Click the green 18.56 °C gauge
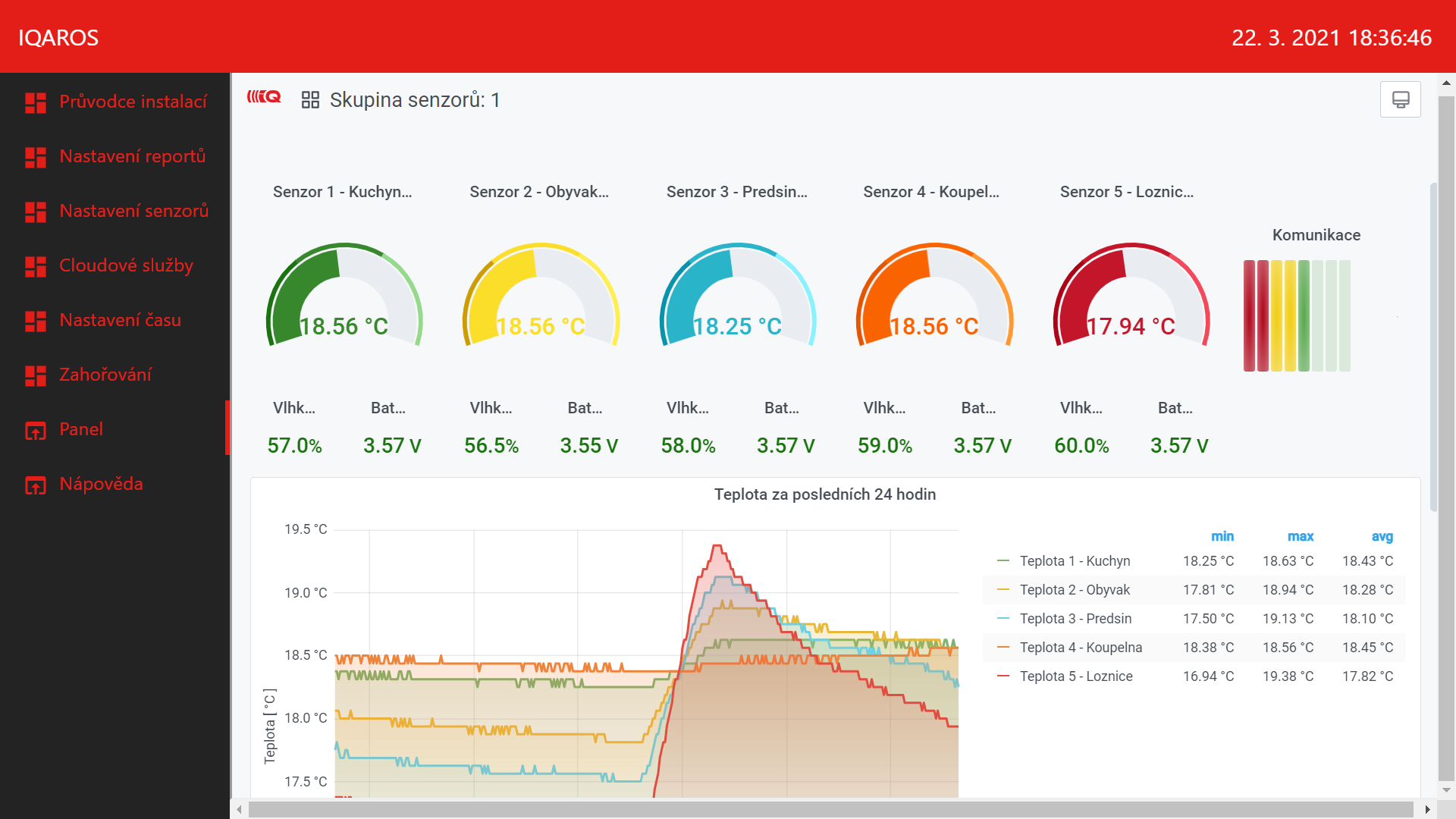Image resolution: width=1456 pixels, height=819 pixels. pyautogui.click(x=344, y=294)
